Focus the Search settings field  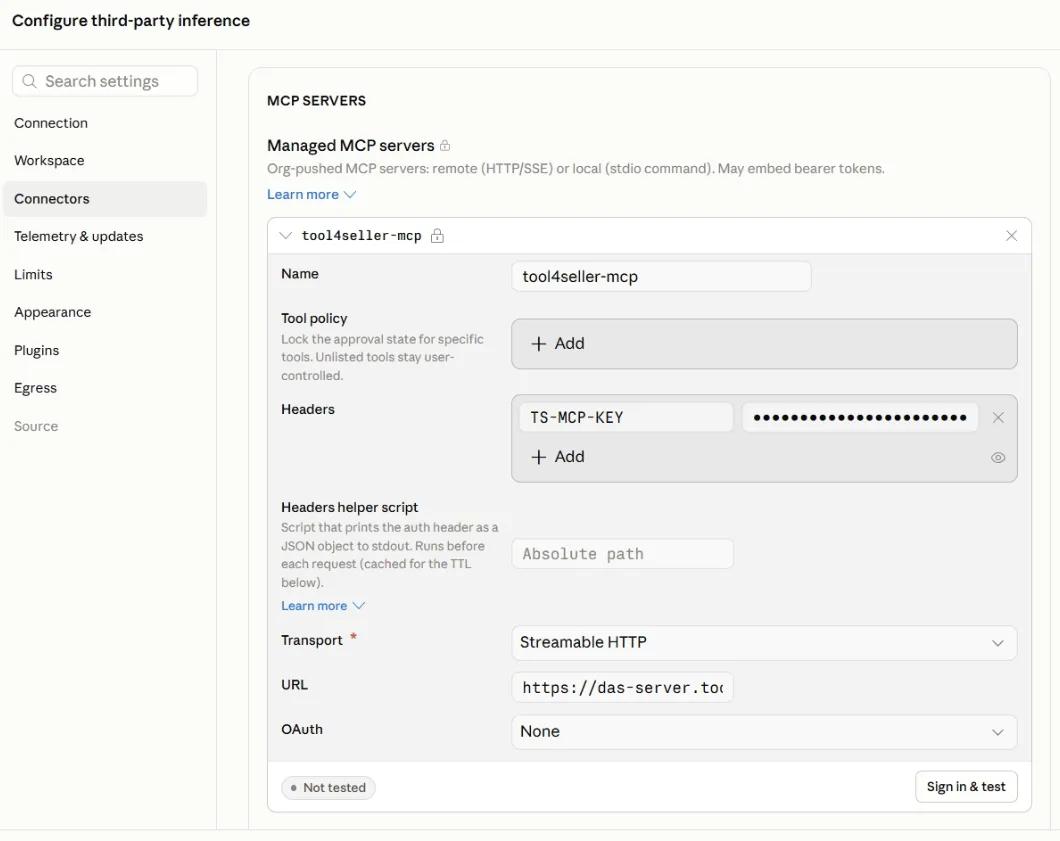(105, 81)
